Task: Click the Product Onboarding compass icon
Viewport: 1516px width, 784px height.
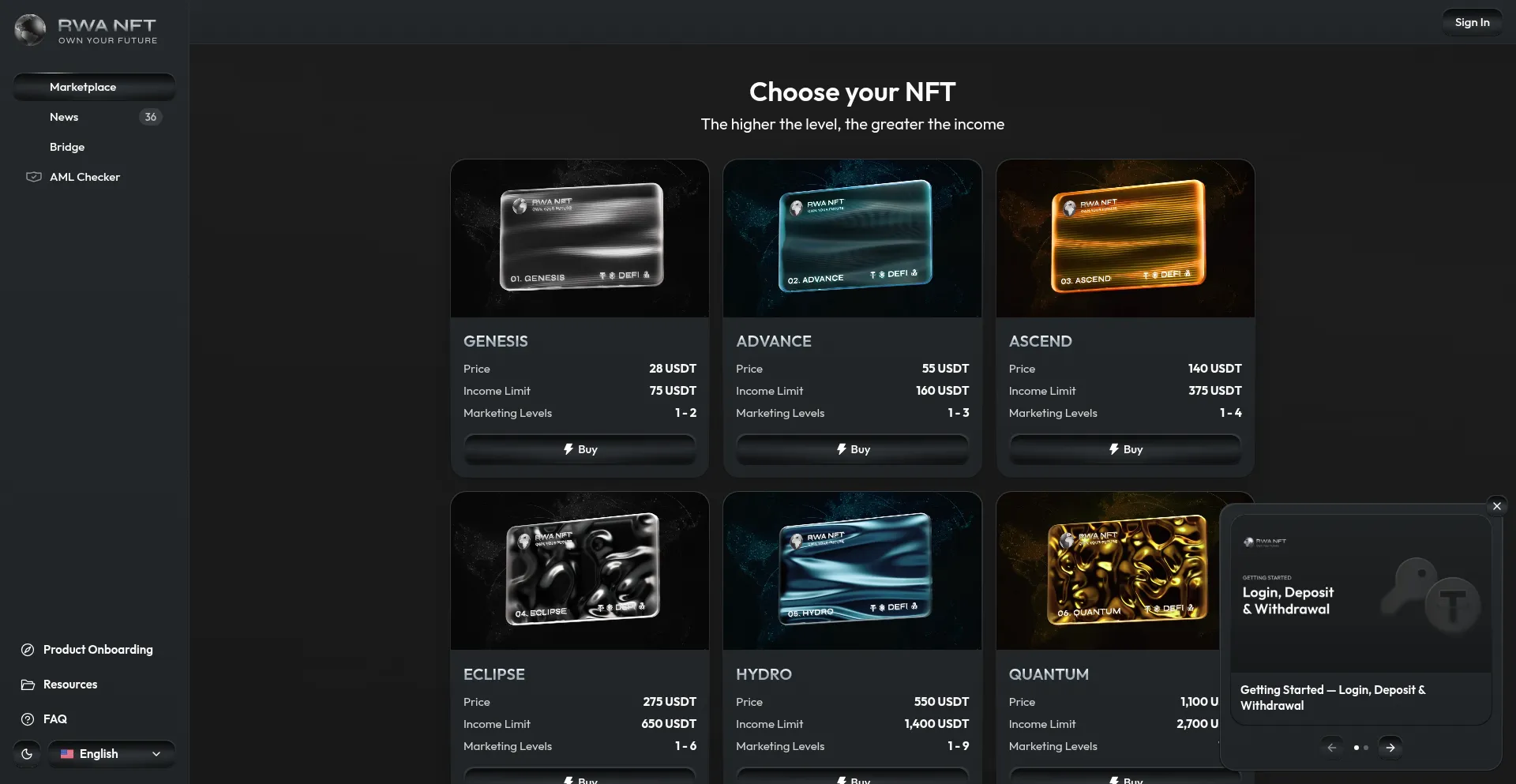Action: (x=28, y=650)
